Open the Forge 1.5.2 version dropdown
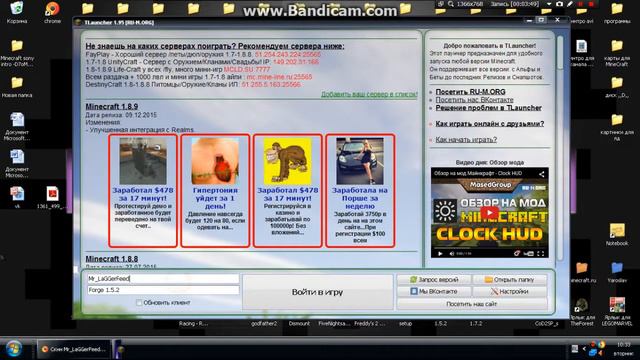 (163, 290)
